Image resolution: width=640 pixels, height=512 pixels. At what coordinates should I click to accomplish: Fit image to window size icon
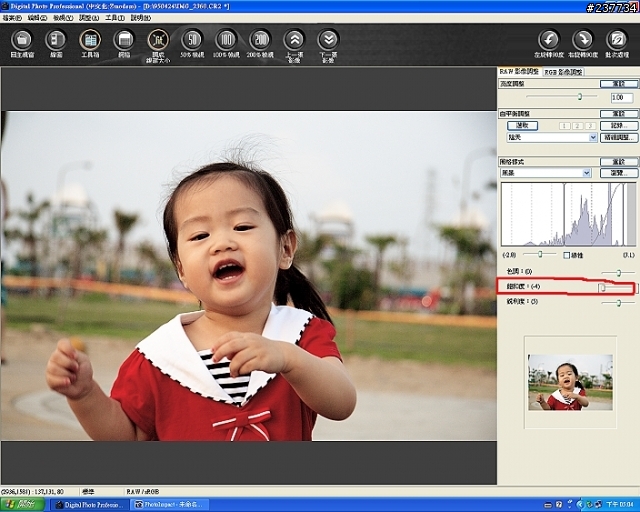pyautogui.click(x=158, y=40)
